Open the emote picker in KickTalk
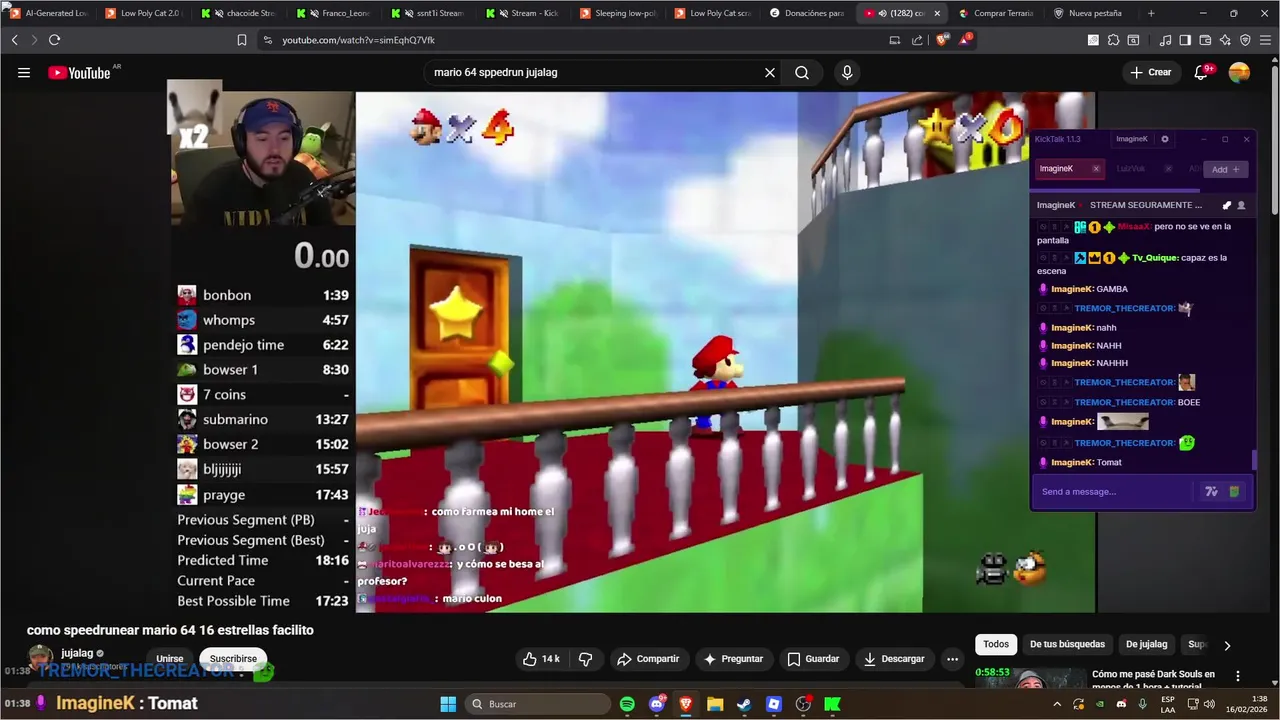The width and height of the screenshot is (1280, 720). point(1234,491)
